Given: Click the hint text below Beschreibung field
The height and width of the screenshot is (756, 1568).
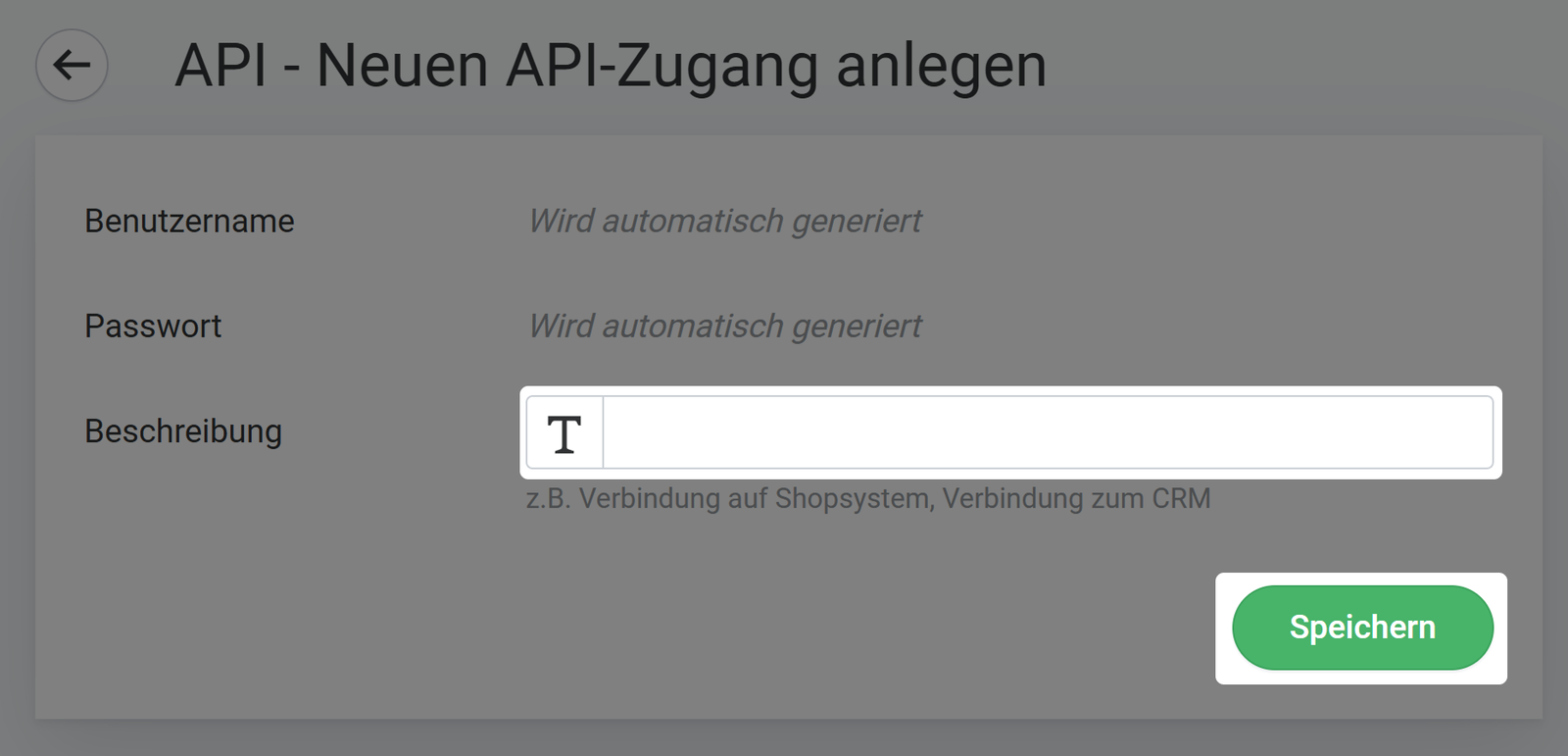Looking at the screenshot, I should click(867, 499).
